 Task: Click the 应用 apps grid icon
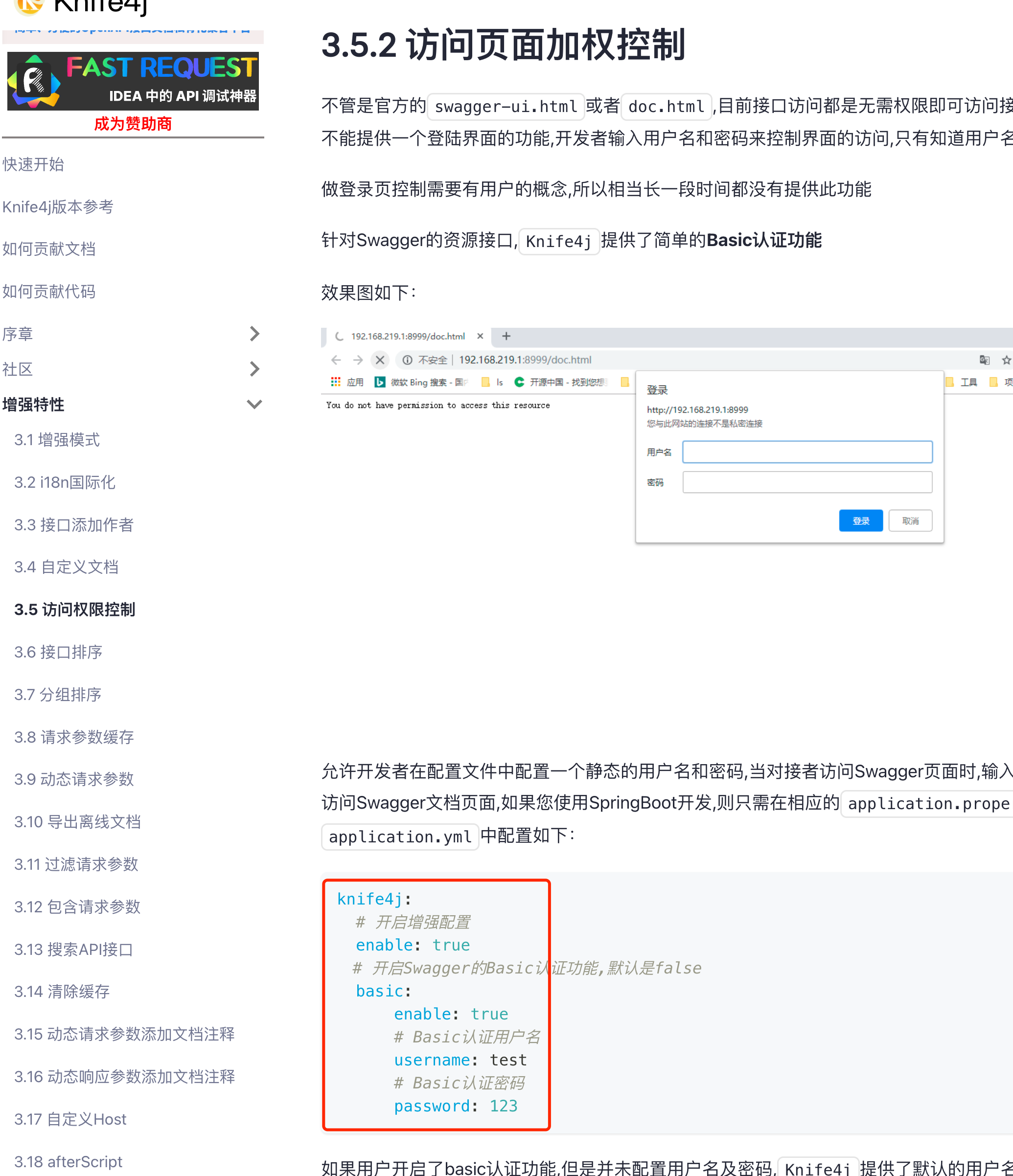click(x=336, y=382)
